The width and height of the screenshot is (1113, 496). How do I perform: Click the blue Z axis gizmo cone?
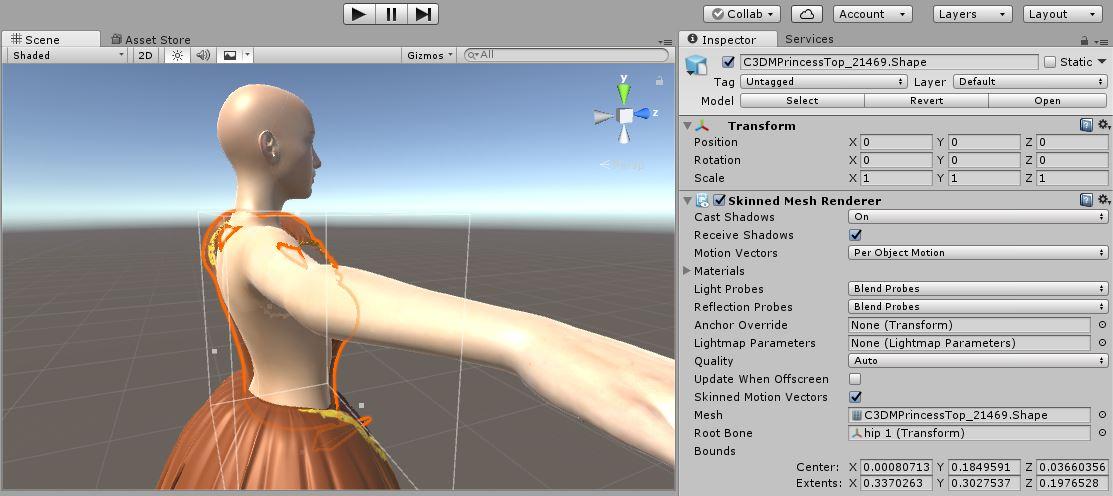pos(642,114)
